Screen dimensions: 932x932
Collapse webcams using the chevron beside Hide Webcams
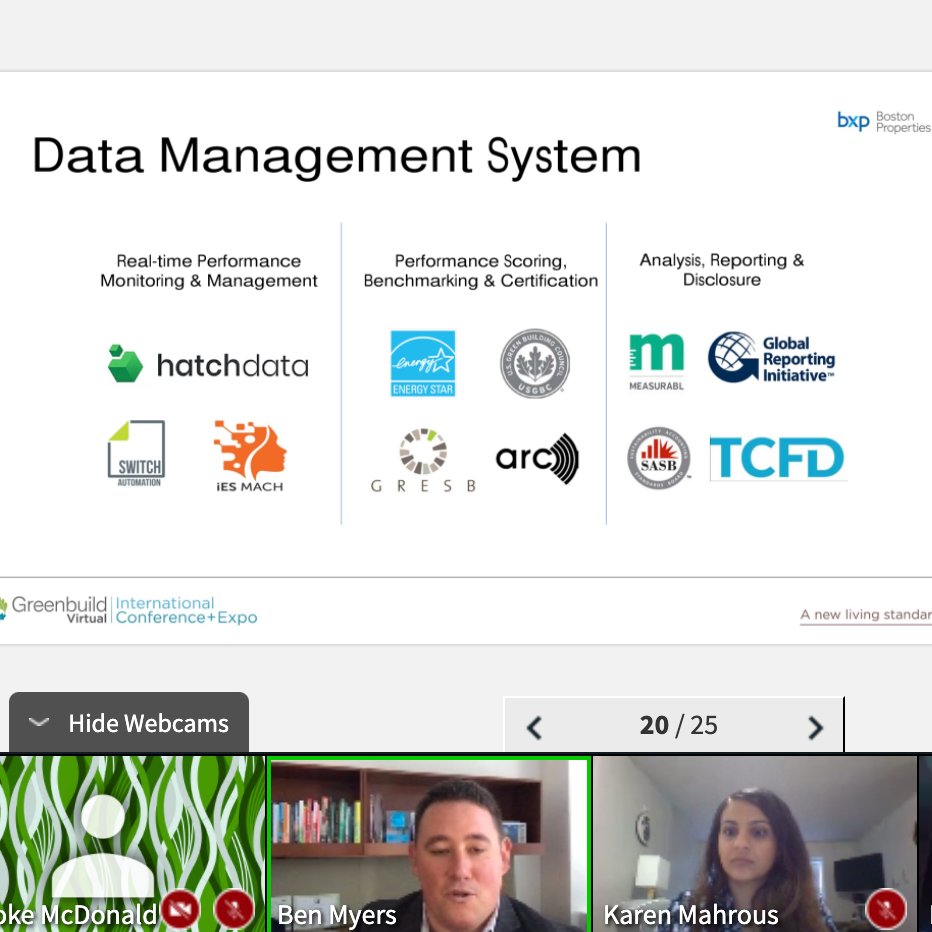click(x=39, y=722)
